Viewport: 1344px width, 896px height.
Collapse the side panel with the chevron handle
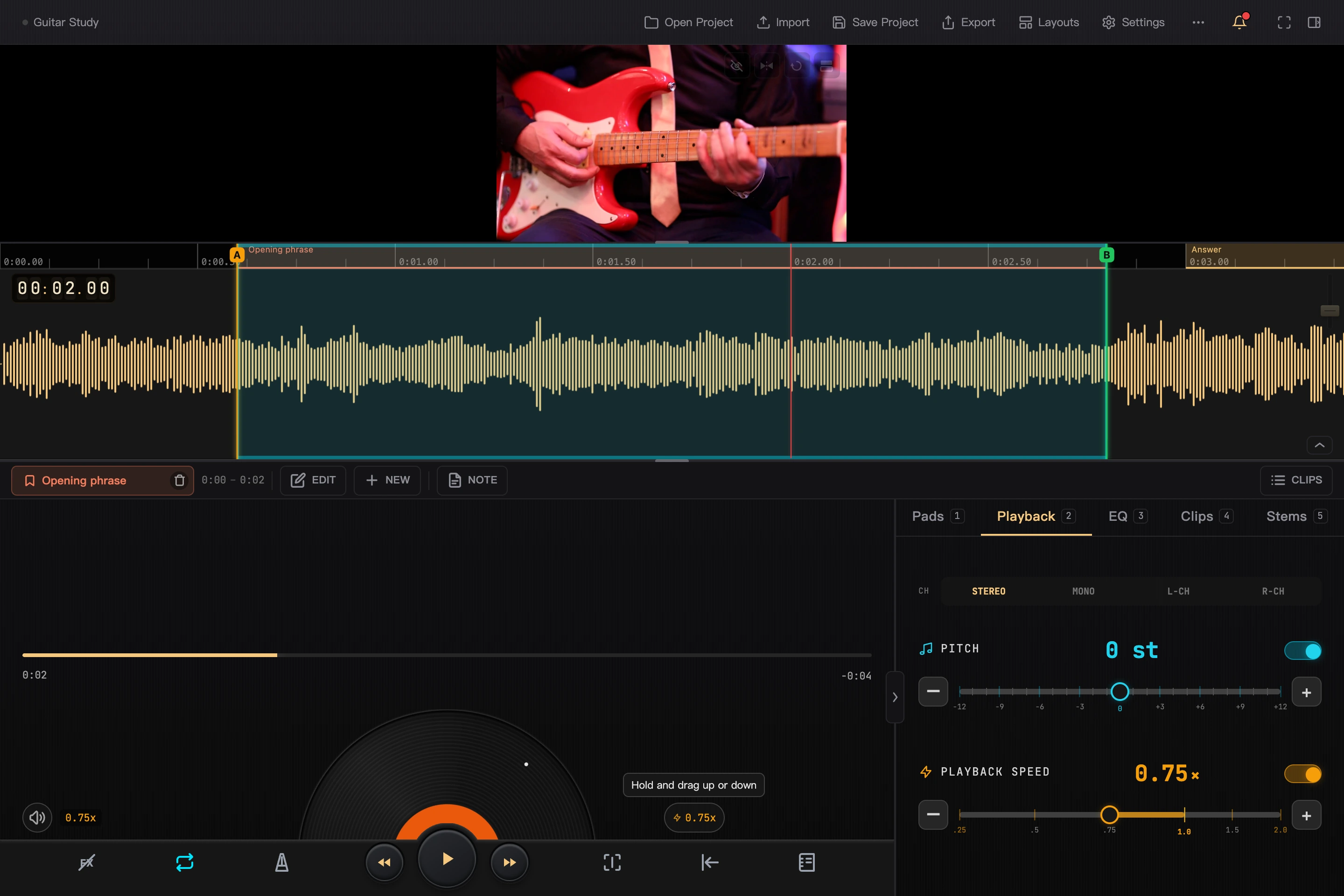(895, 697)
